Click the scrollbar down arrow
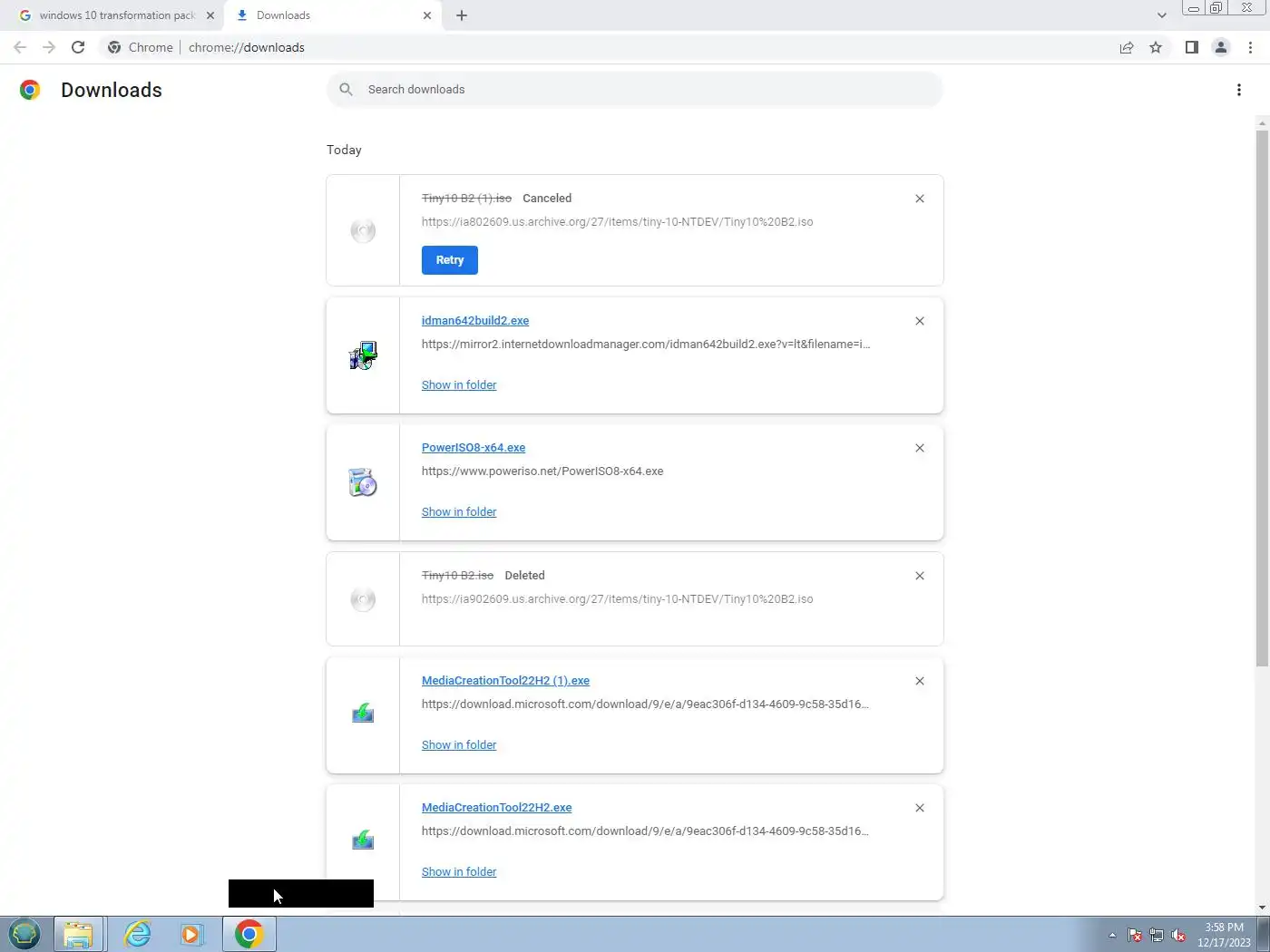Image resolution: width=1270 pixels, height=952 pixels. 1262,908
